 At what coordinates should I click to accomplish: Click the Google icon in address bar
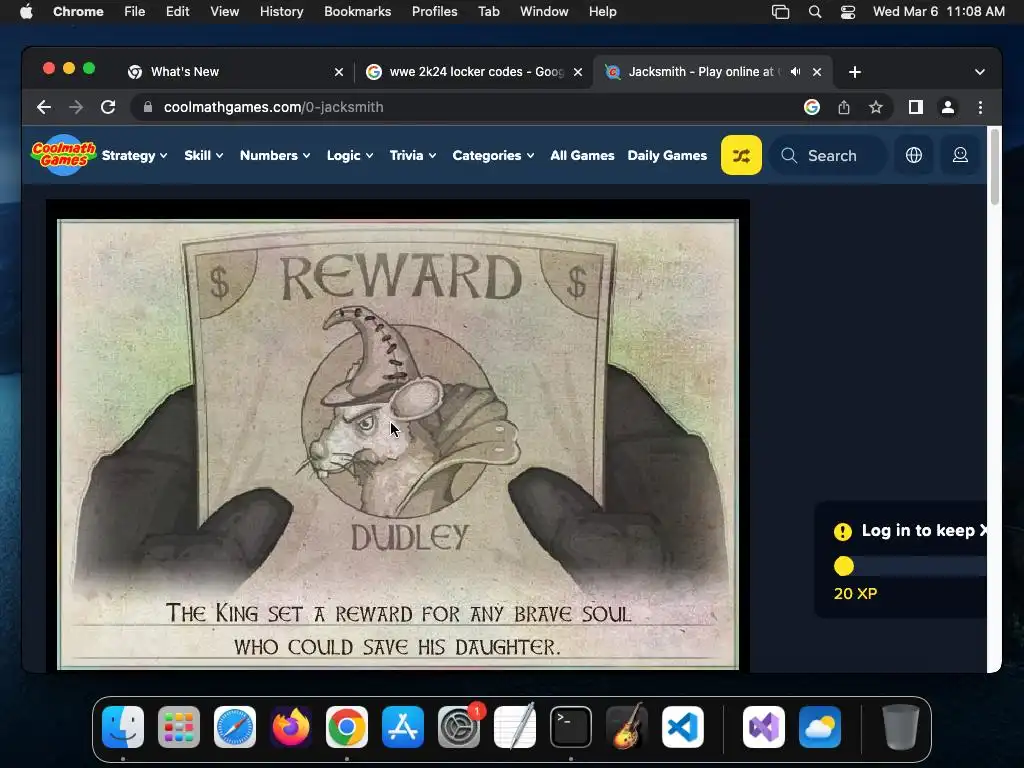click(812, 107)
